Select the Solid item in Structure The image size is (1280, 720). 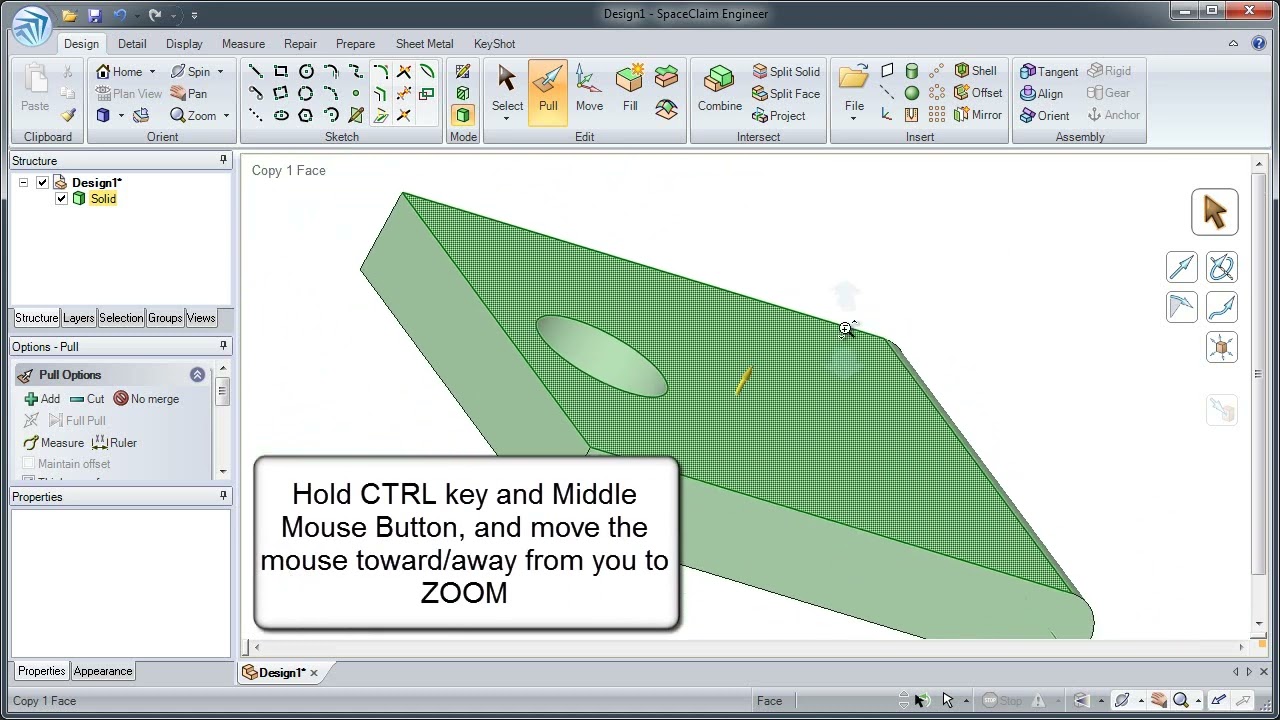click(103, 199)
